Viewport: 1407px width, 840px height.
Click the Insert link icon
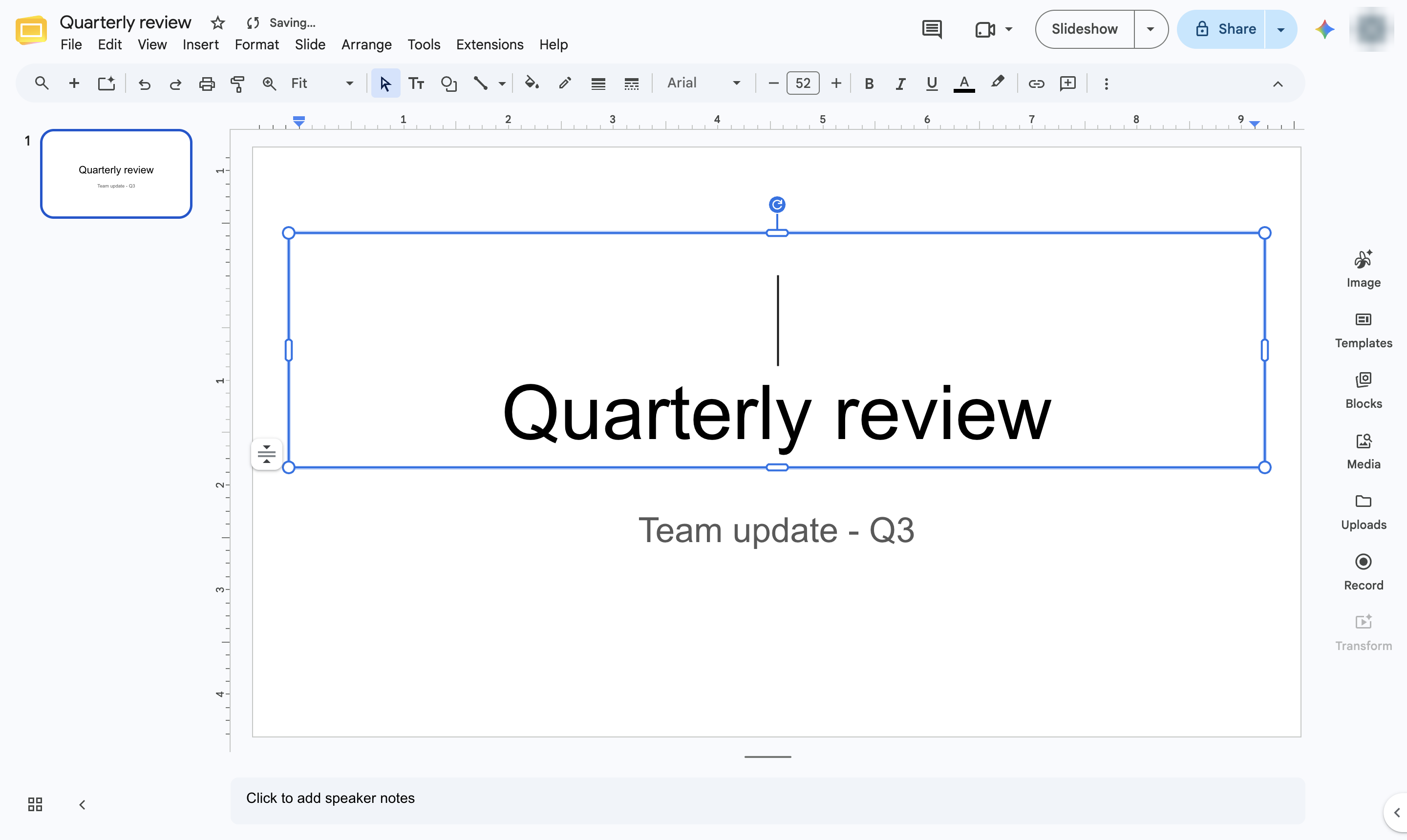point(1036,84)
